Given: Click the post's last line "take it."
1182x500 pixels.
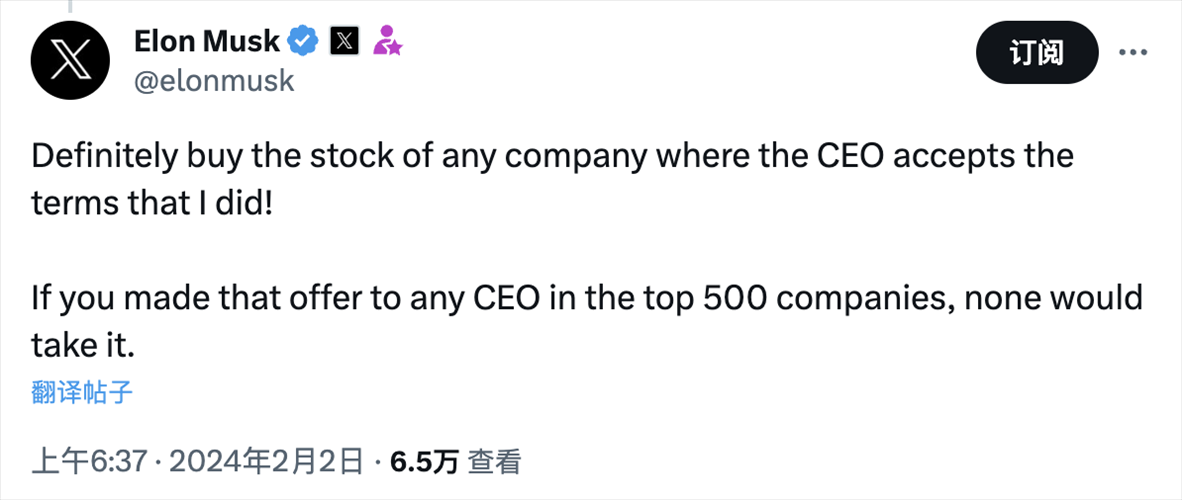Looking at the screenshot, I should point(82,343).
